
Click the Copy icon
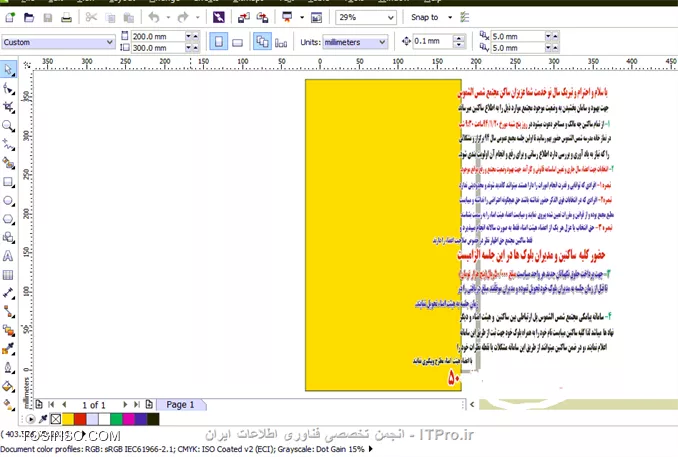(110, 17)
